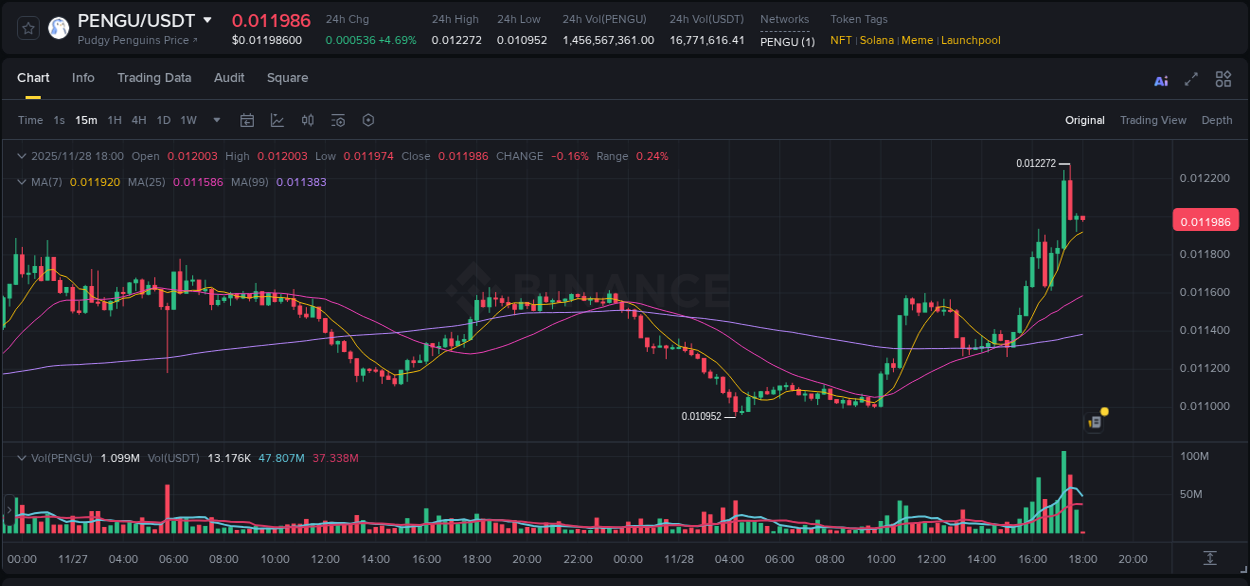Open the chart date range calendar picker
This screenshot has width=1250, height=586.
(247, 119)
